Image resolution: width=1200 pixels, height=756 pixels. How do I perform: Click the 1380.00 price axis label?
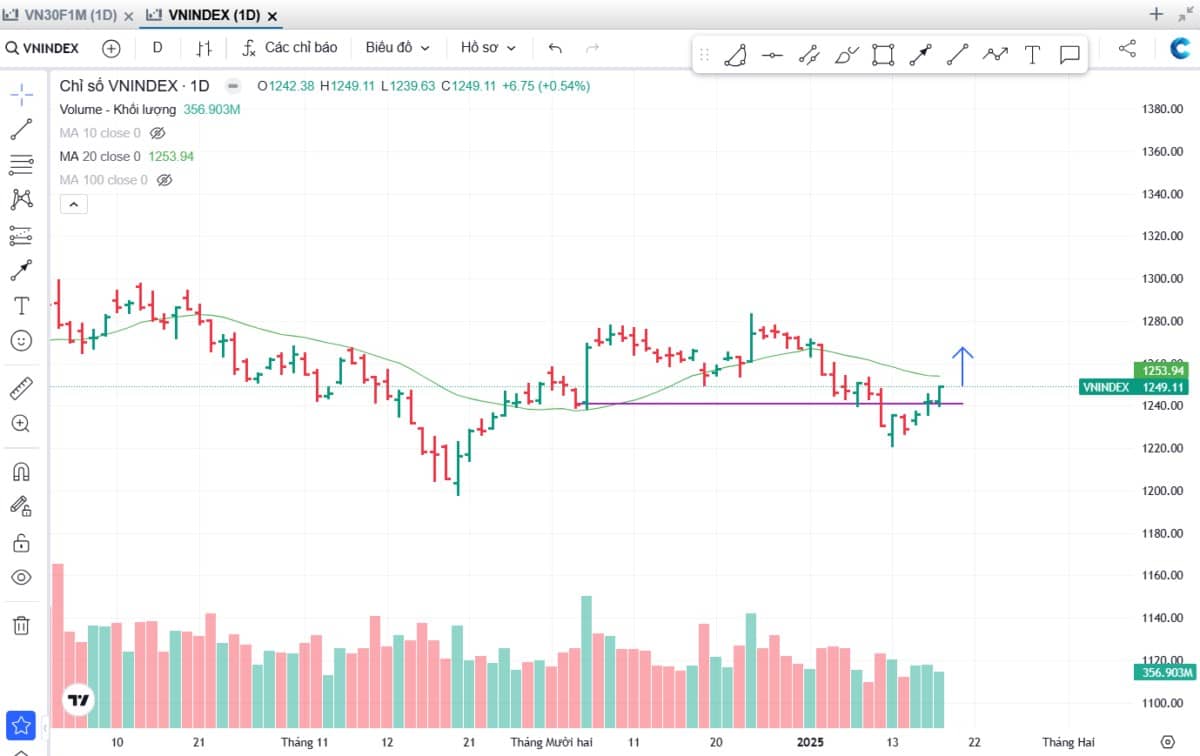1163,109
